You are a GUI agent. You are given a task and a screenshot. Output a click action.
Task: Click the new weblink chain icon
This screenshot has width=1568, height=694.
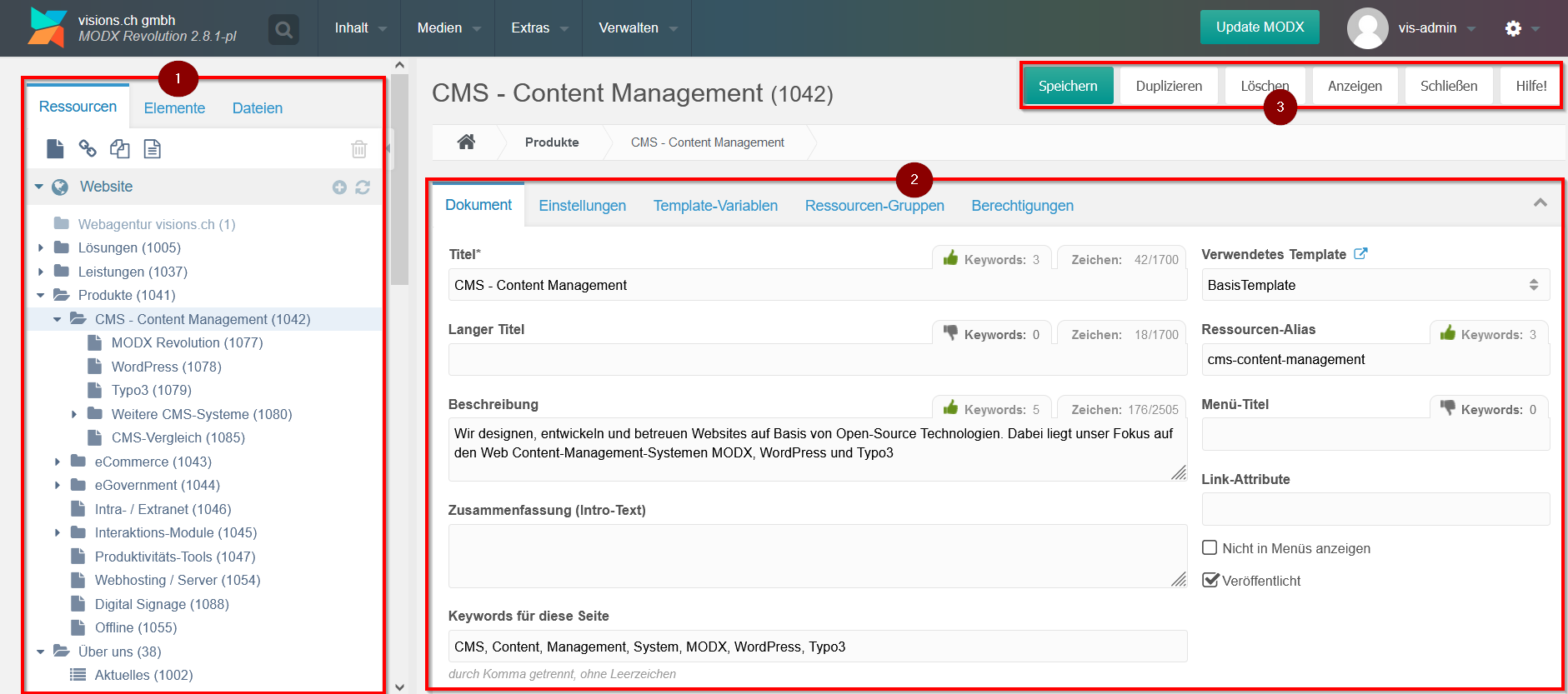pyautogui.click(x=88, y=149)
